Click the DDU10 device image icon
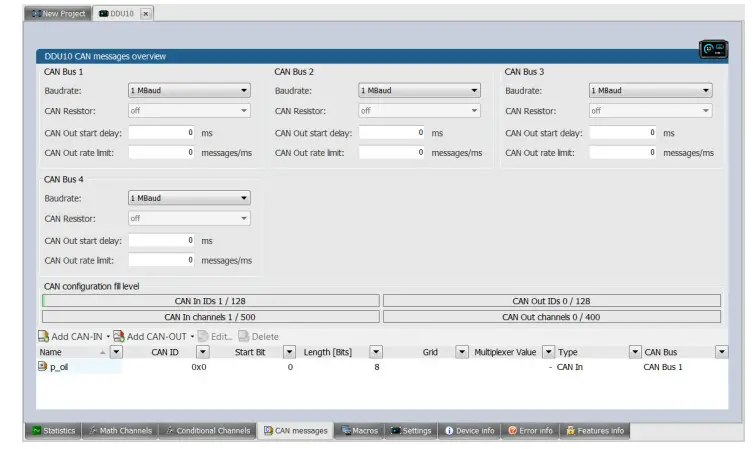Screen dimensions: 753x449 [x=713, y=49]
